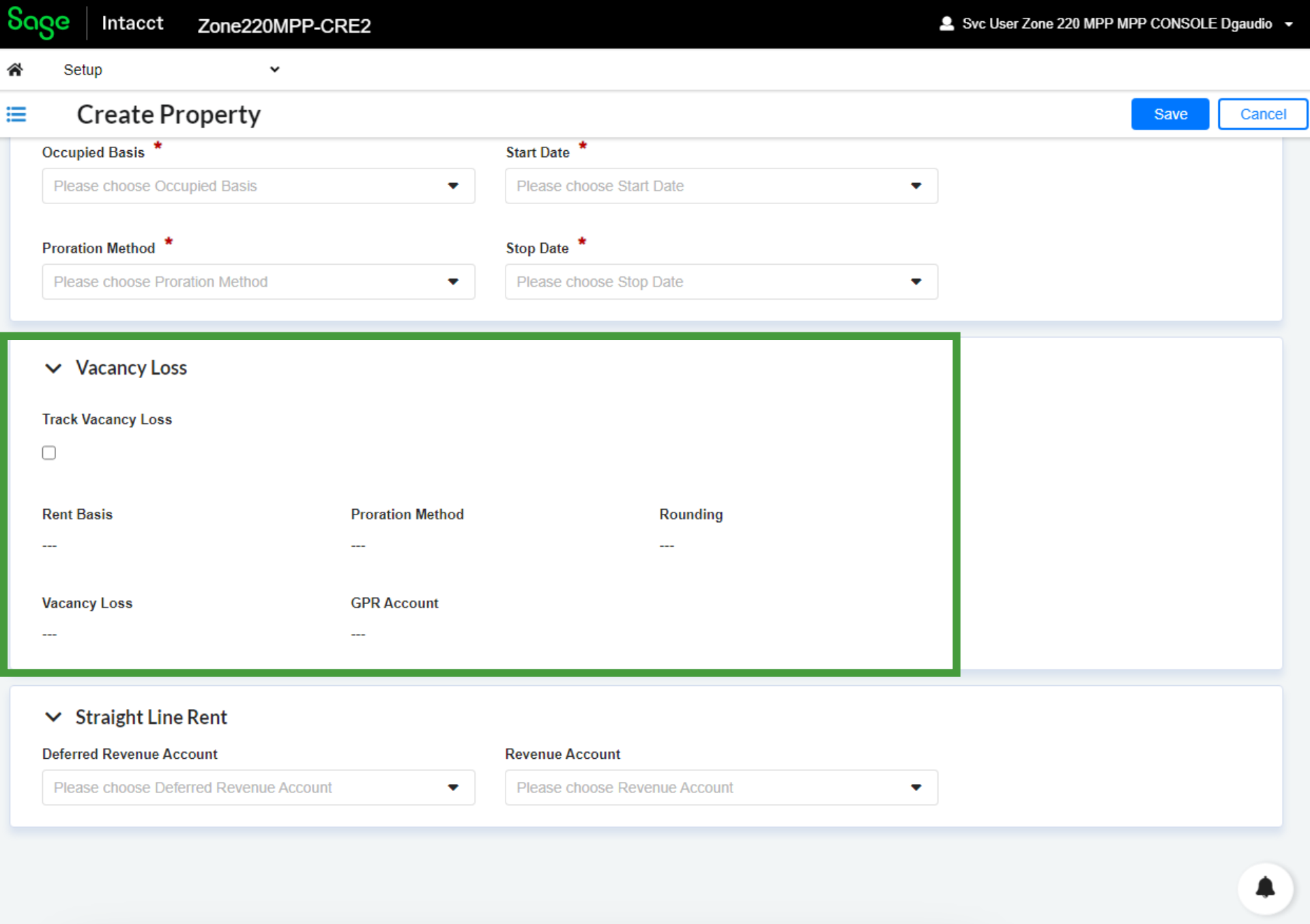Collapse the Vacancy Loss section
Screen dimensions: 1310x924
(x=53, y=369)
